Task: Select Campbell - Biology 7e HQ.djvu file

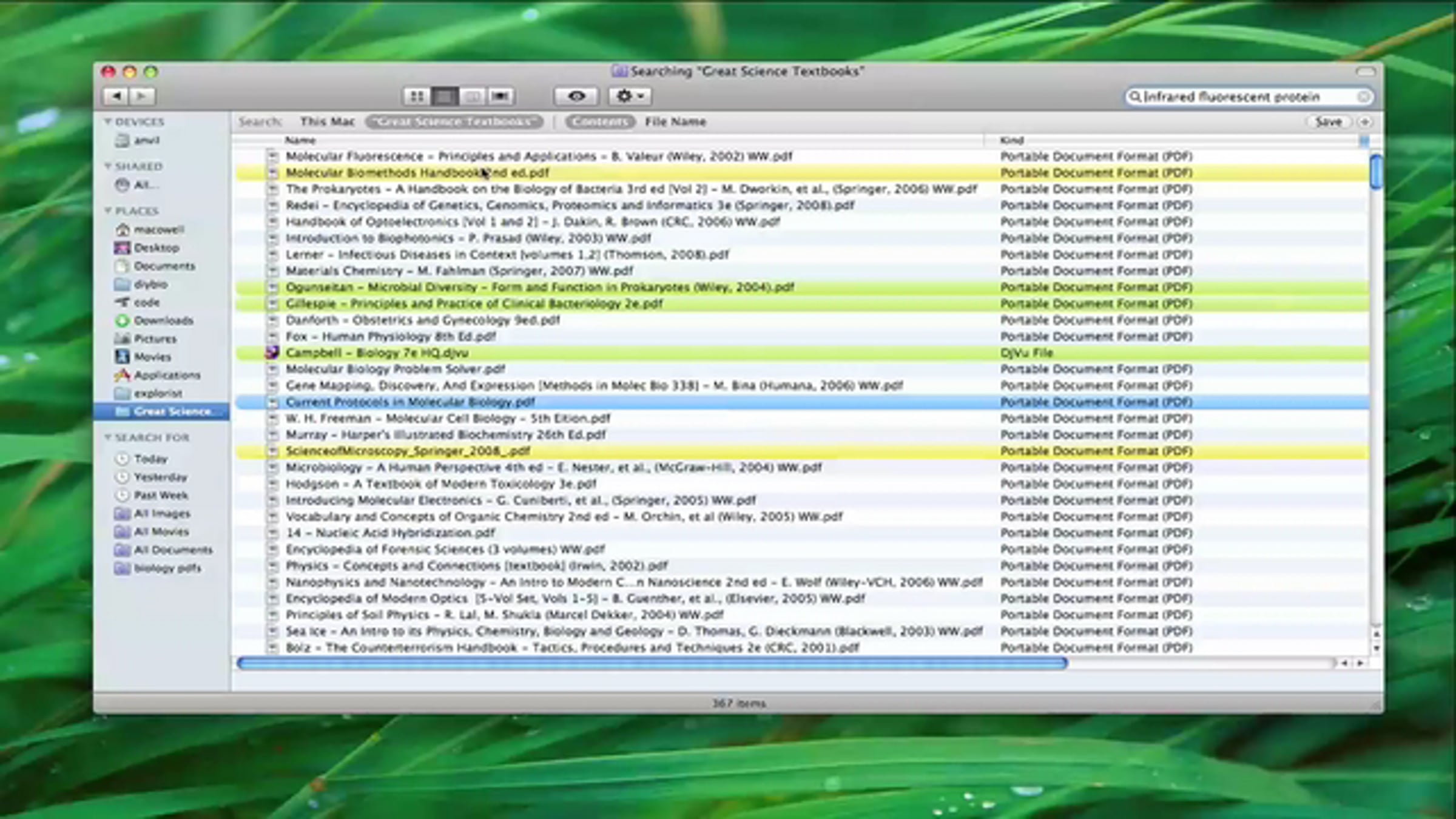Action: point(376,353)
